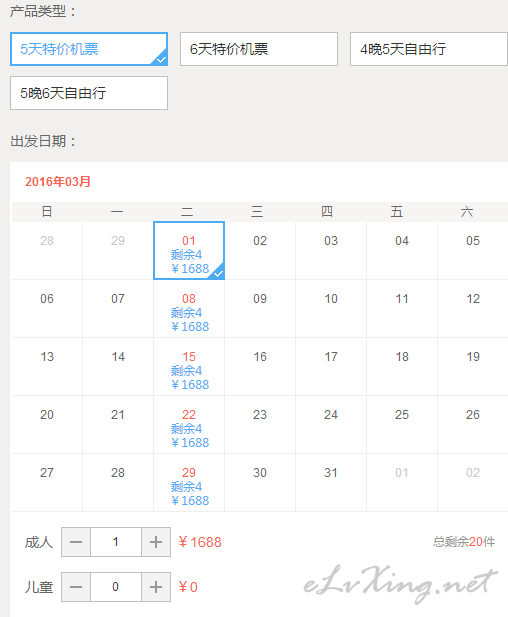The image size is (508, 617).
Task: Select March 22 departure date
Action: [189, 425]
